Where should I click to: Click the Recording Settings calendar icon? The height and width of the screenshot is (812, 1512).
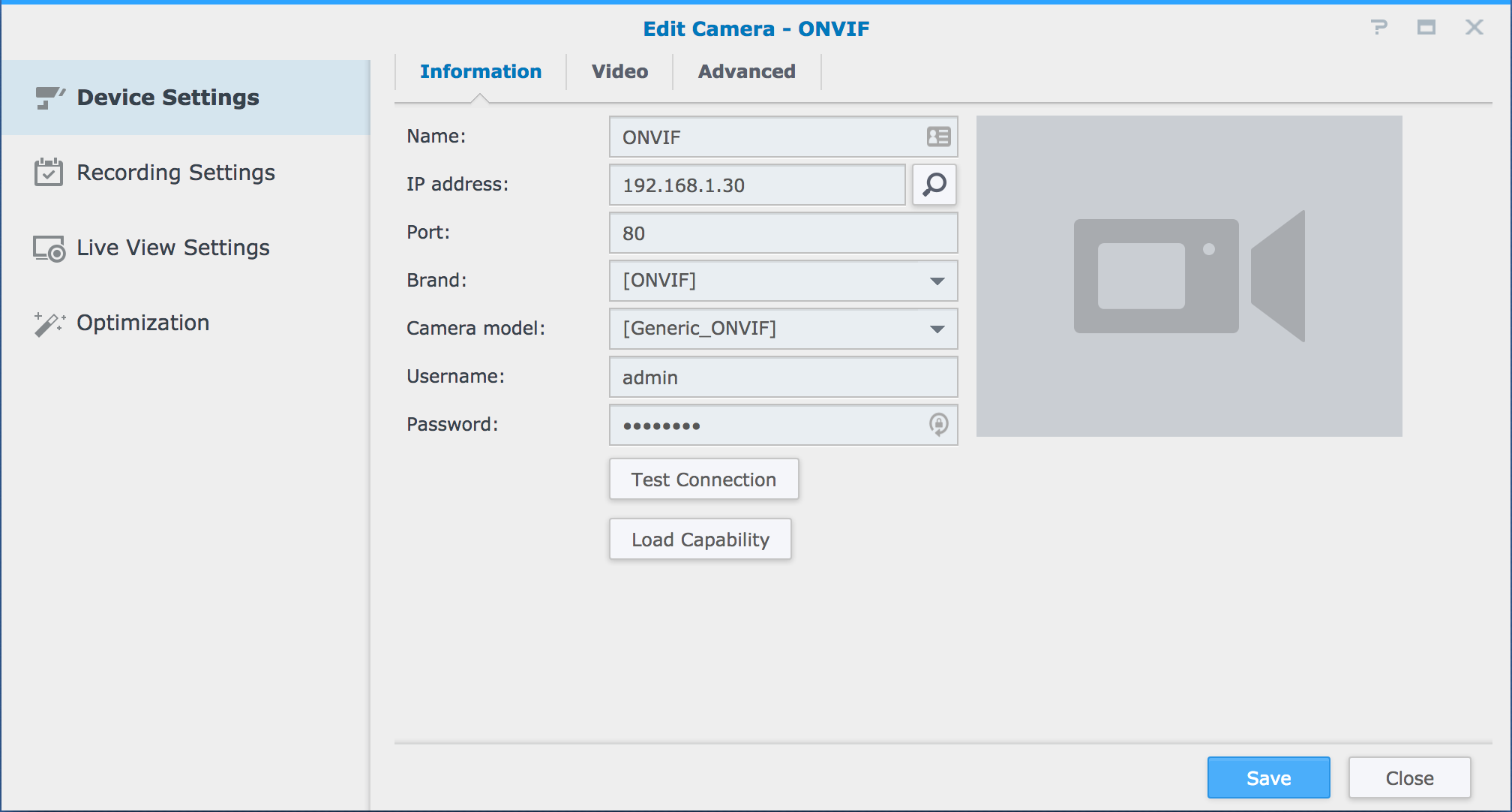49,173
